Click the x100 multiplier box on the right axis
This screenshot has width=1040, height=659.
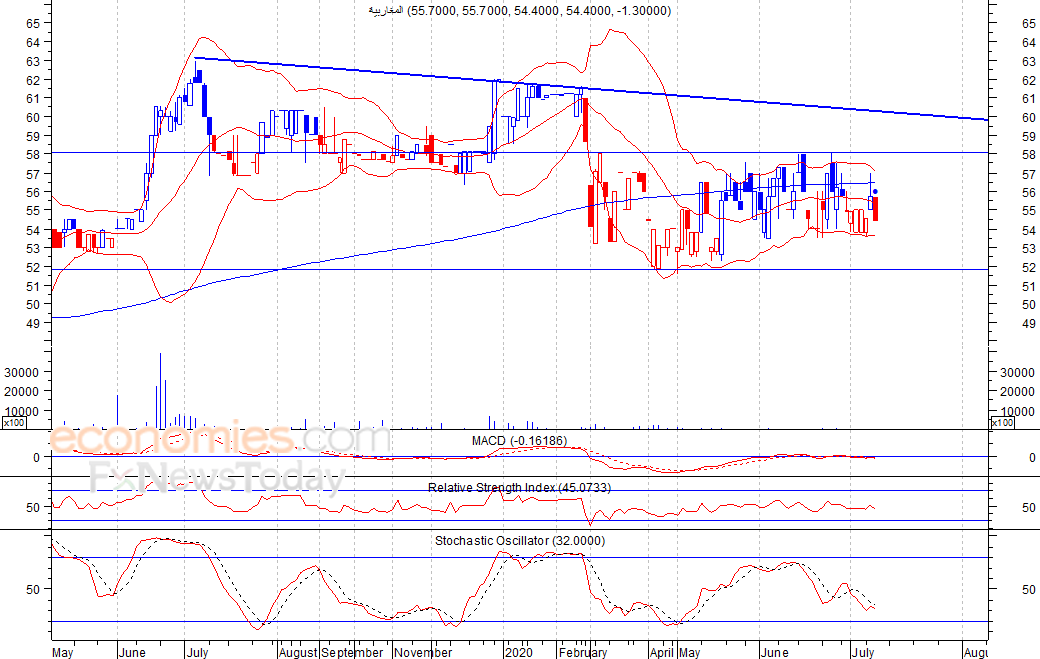[x=1002, y=422]
